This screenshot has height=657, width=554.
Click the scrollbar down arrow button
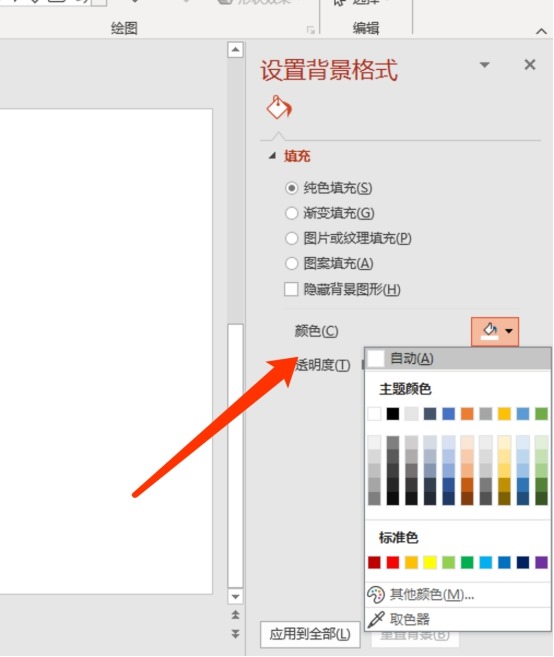pos(236,596)
